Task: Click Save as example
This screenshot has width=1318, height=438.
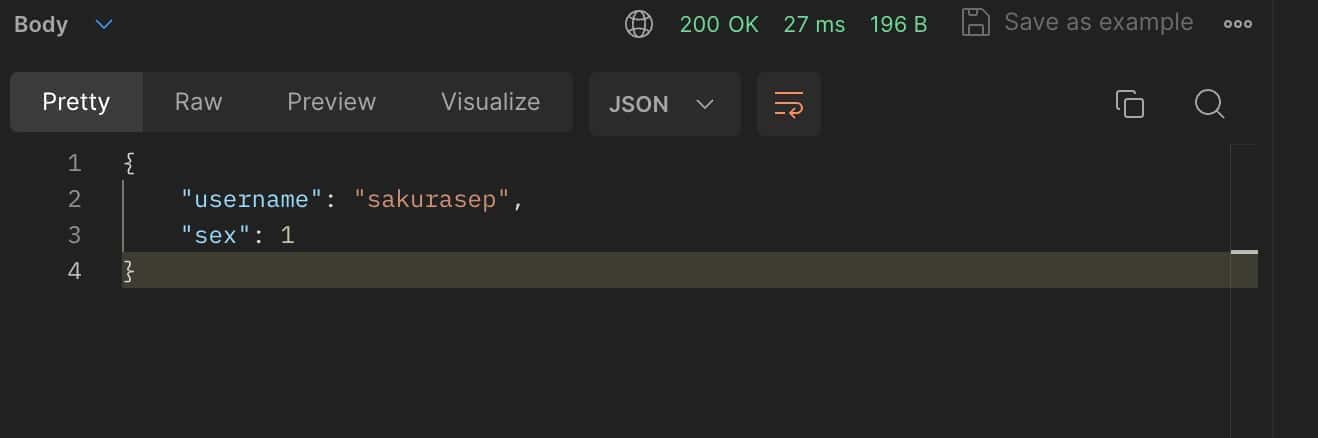Action: point(1098,23)
